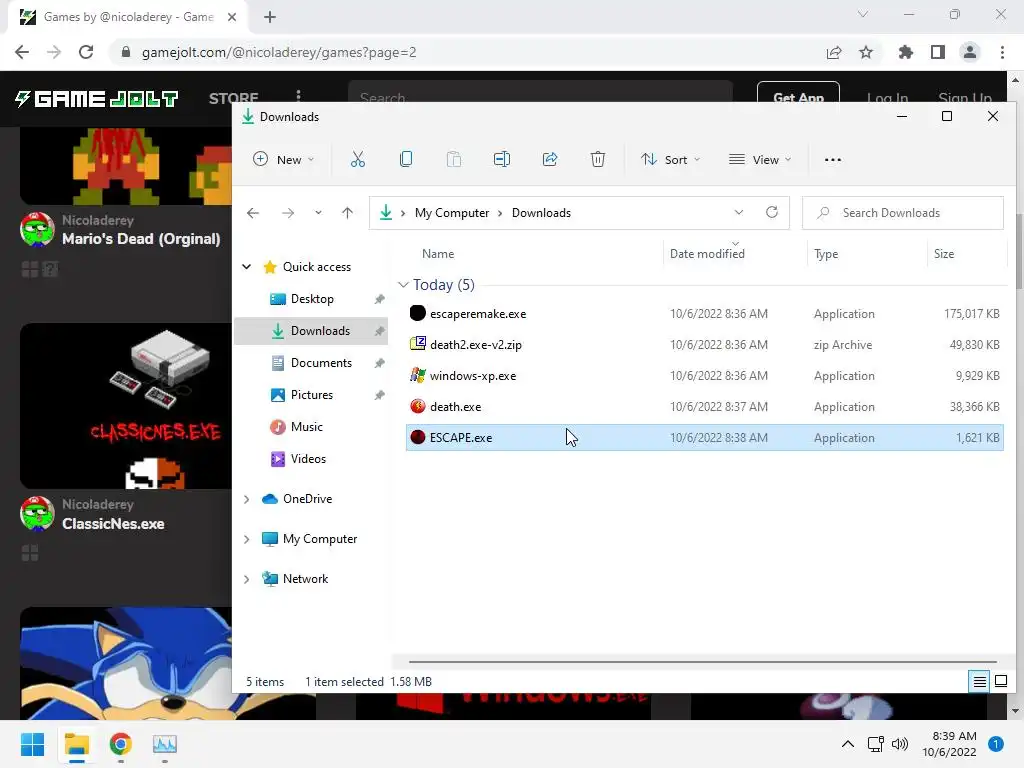1024x768 pixels.
Task: Open Chrome side panel icon
Action: pyautogui.click(x=938, y=52)
